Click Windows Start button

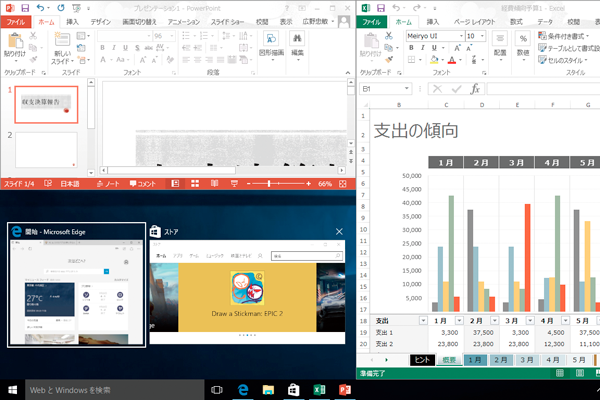(12, 390)
